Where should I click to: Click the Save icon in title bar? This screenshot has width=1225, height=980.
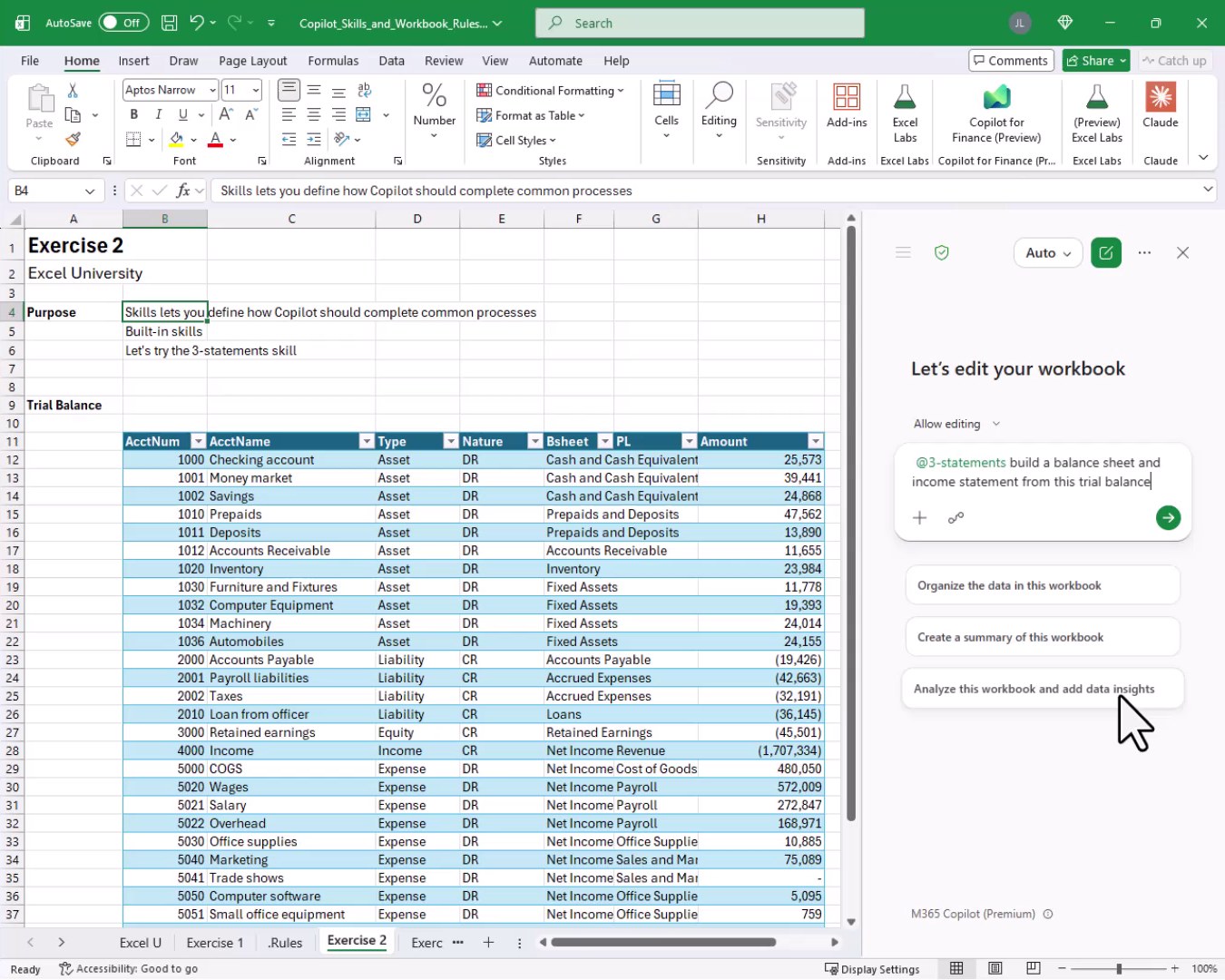(169, 23)
